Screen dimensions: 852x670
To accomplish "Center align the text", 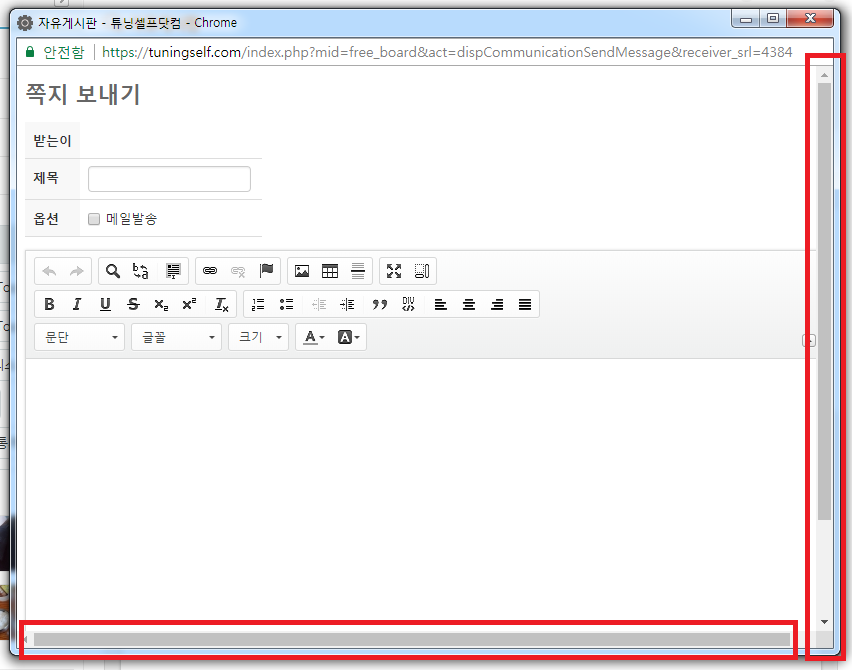I will pyautogui.click(x=469, y=305).
